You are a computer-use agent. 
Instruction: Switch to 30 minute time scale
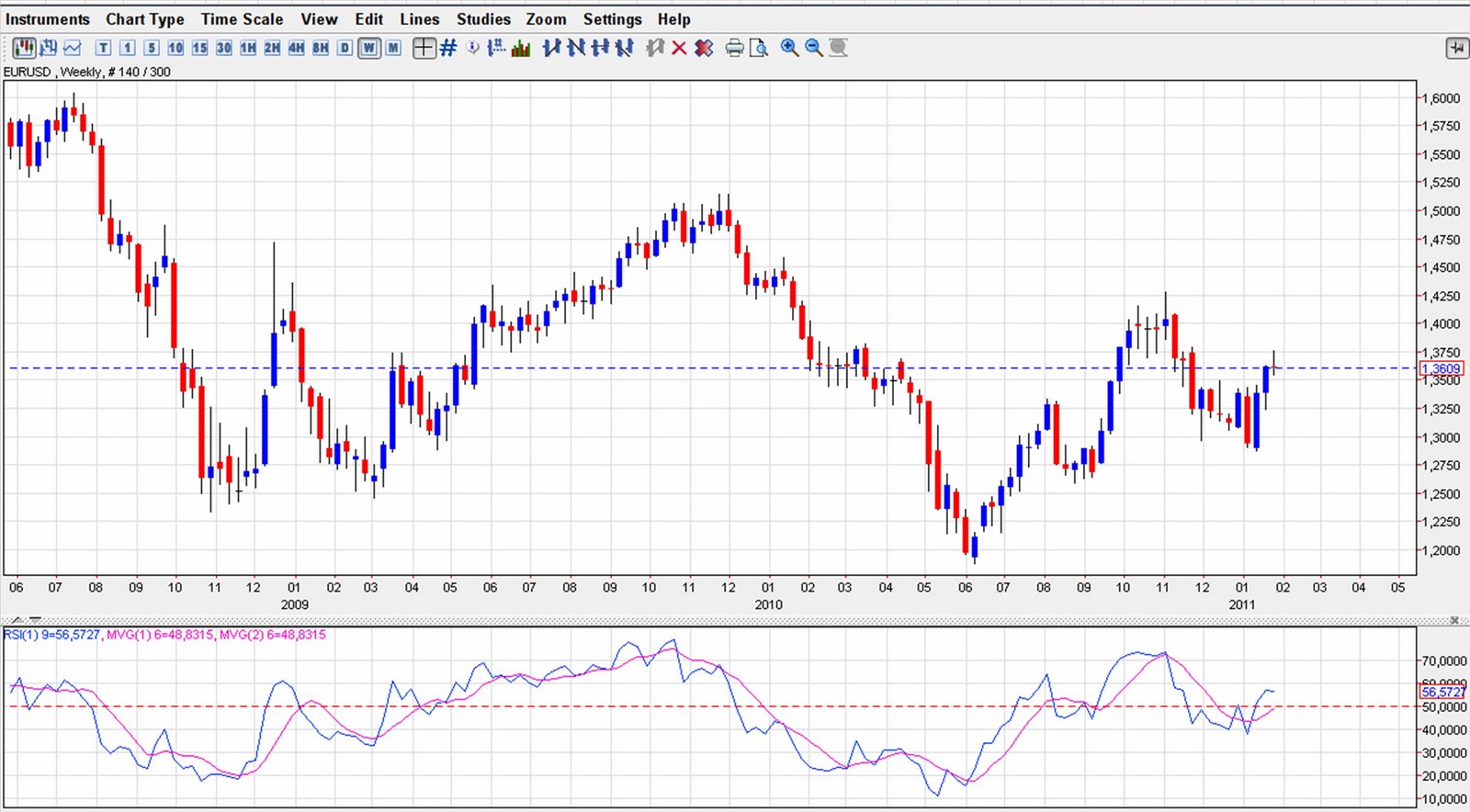coord(223,48)
